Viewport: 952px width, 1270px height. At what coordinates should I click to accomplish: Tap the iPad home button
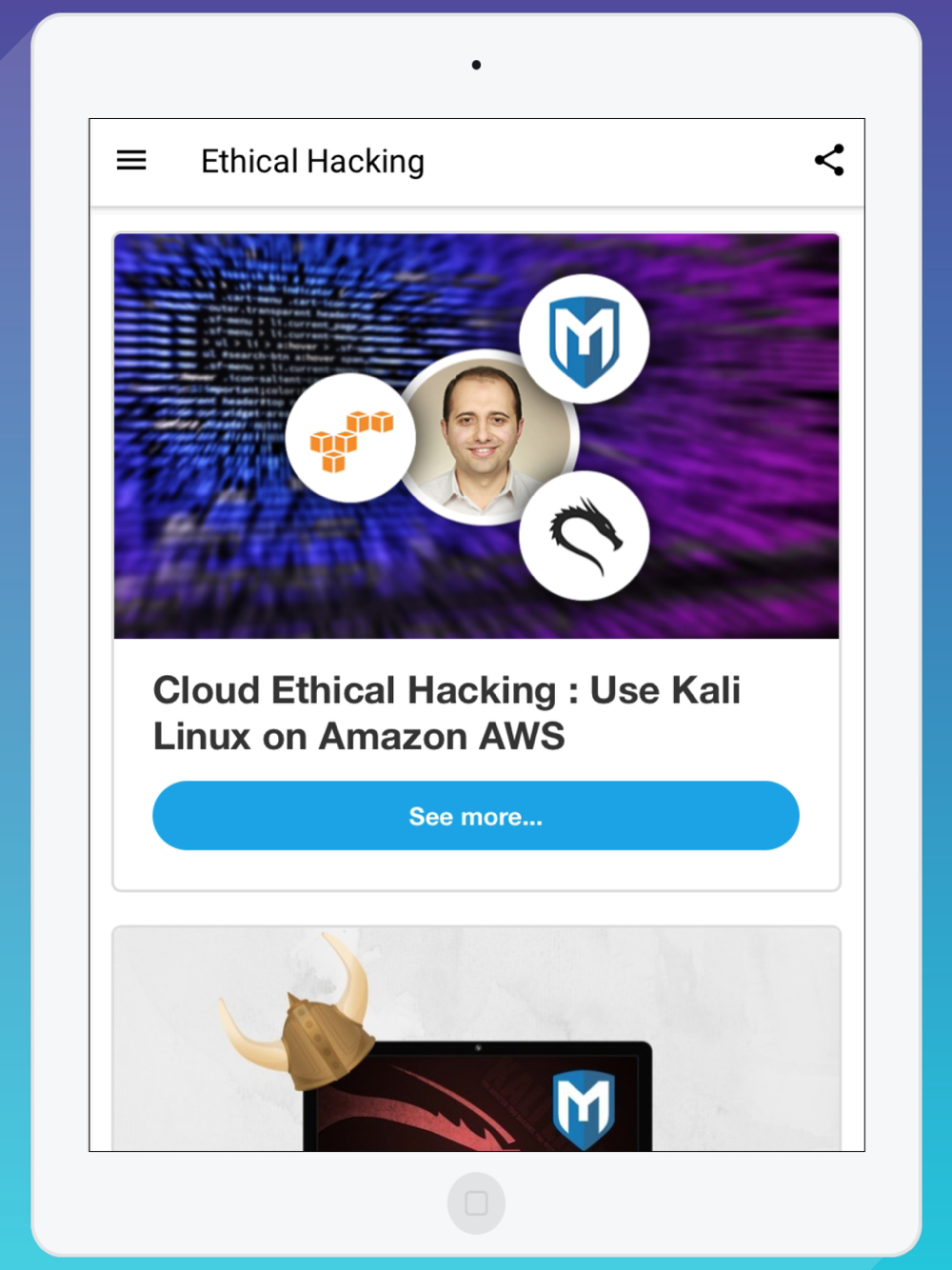click(476, 1202)
